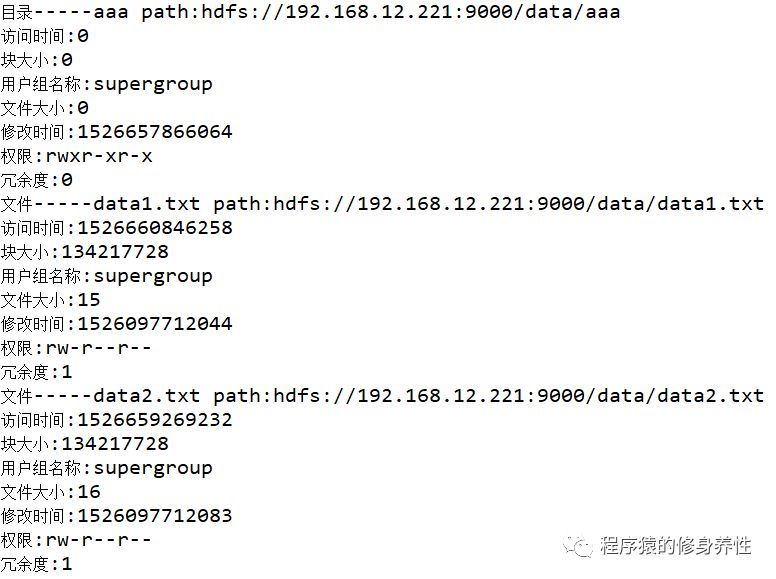The height and width of the screenshot is (579, 776).
Task: Click modification time 1526097712083 line
Action: coord(117,516)
